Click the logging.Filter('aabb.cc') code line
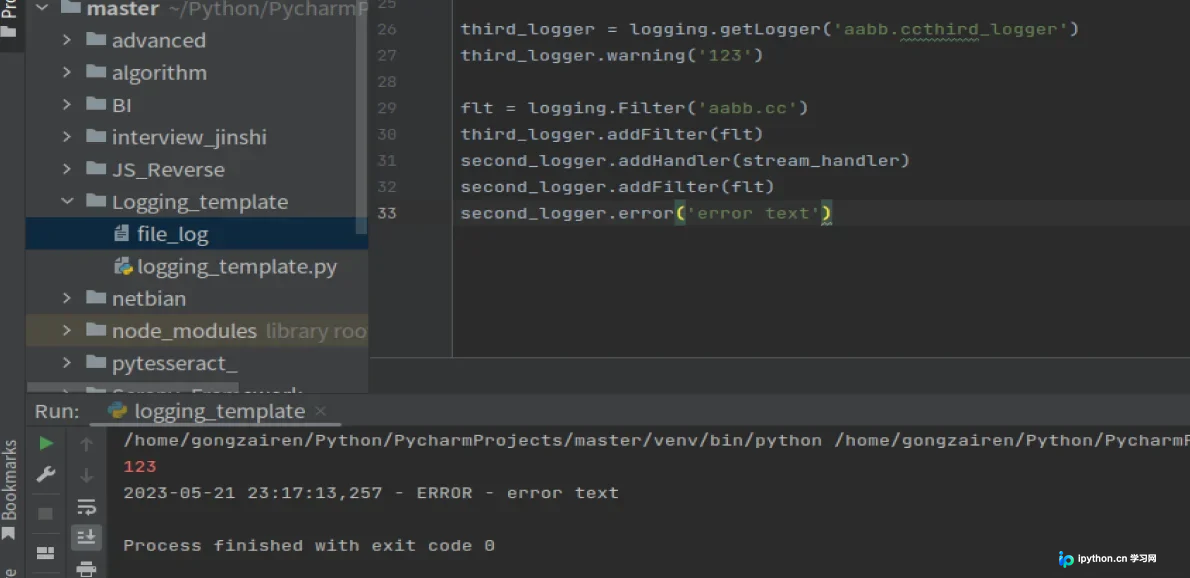Viewport: 1190px width, 578px height. 634,108
